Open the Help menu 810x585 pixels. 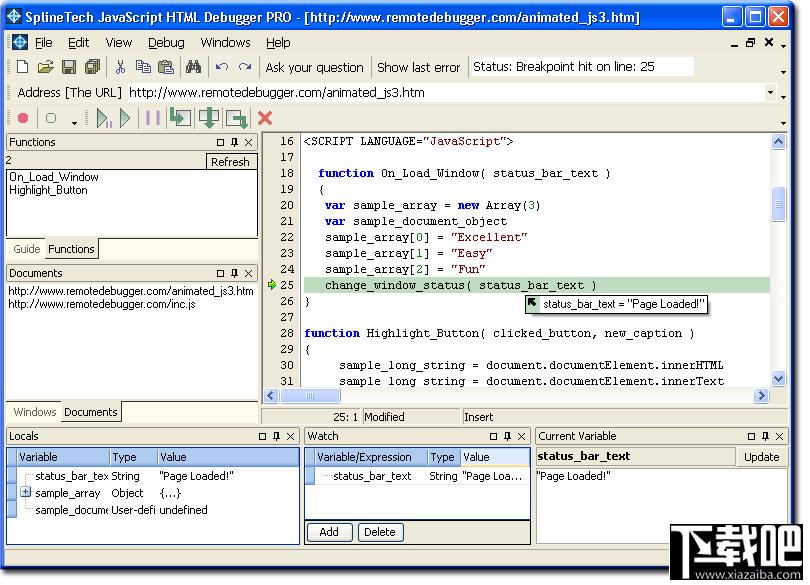click(x=278, y=42)
